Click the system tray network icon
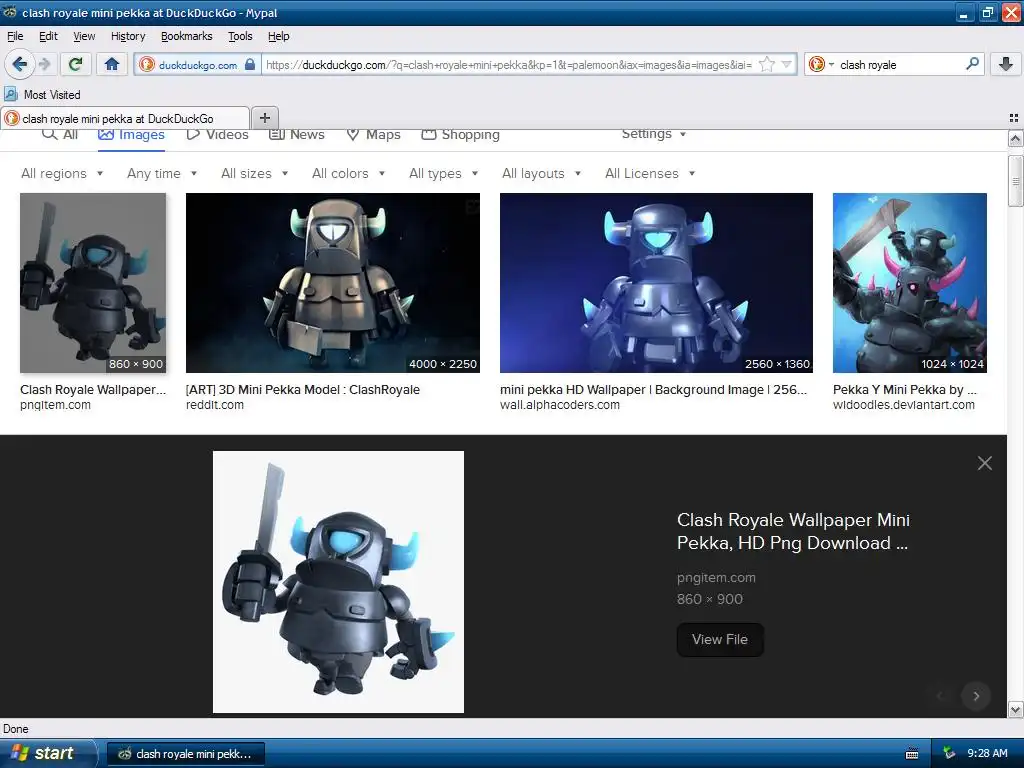Viewport: 1024px width, 768px height. click(x=949, y=753)
